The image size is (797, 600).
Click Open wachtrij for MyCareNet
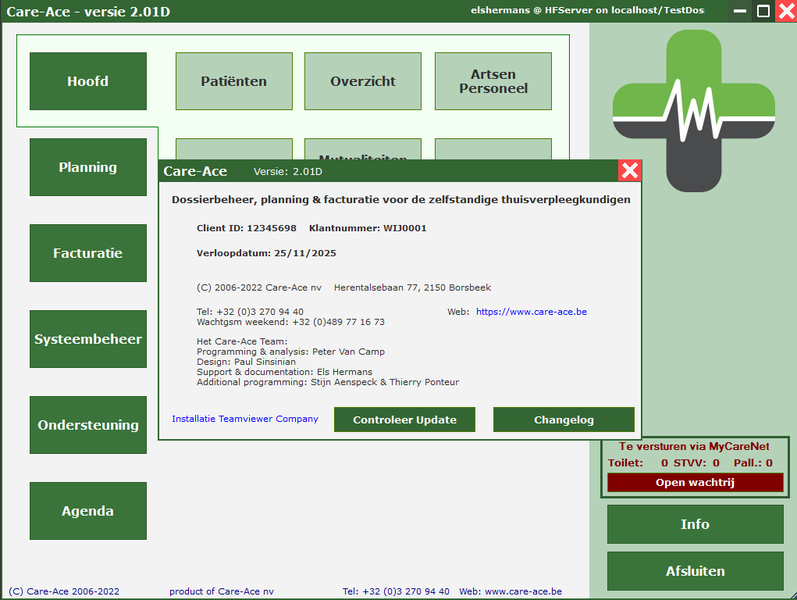[x=695, y=482]
